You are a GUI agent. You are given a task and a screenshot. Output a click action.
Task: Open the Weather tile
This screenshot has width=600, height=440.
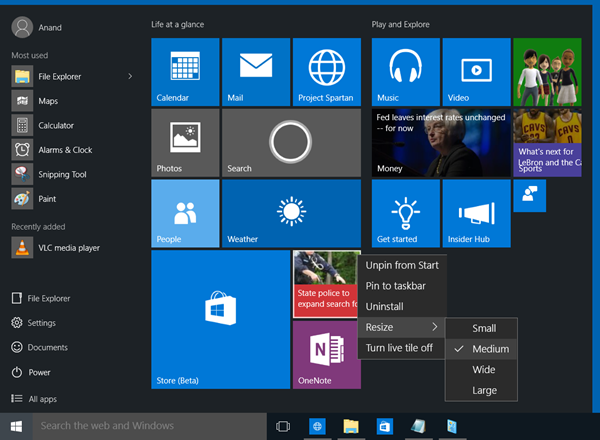pyautogui.click(x=291, y=213)
